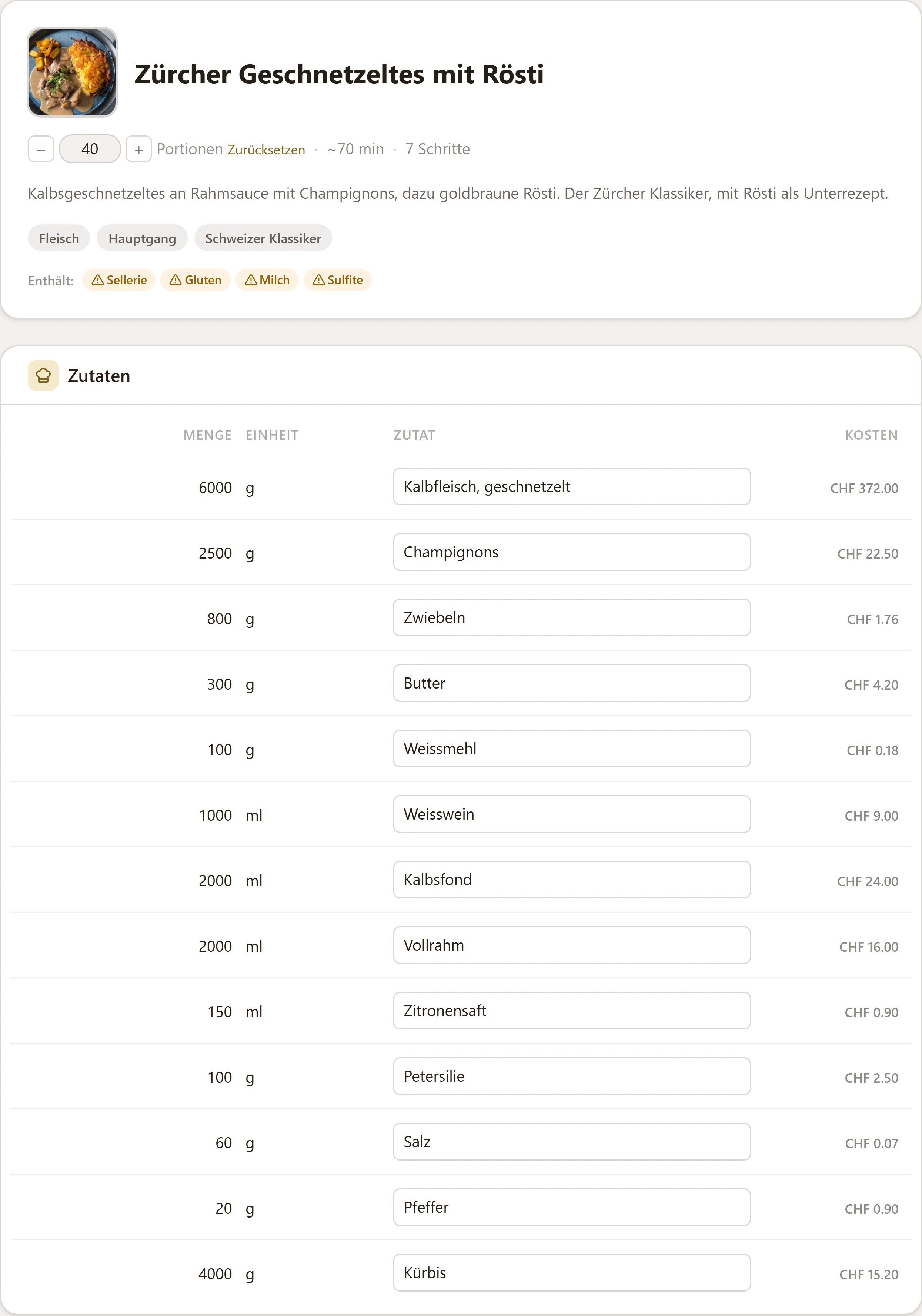Decrease portions with the minus button
This screenshot has height=1316, width=922.
coord(41,149)
